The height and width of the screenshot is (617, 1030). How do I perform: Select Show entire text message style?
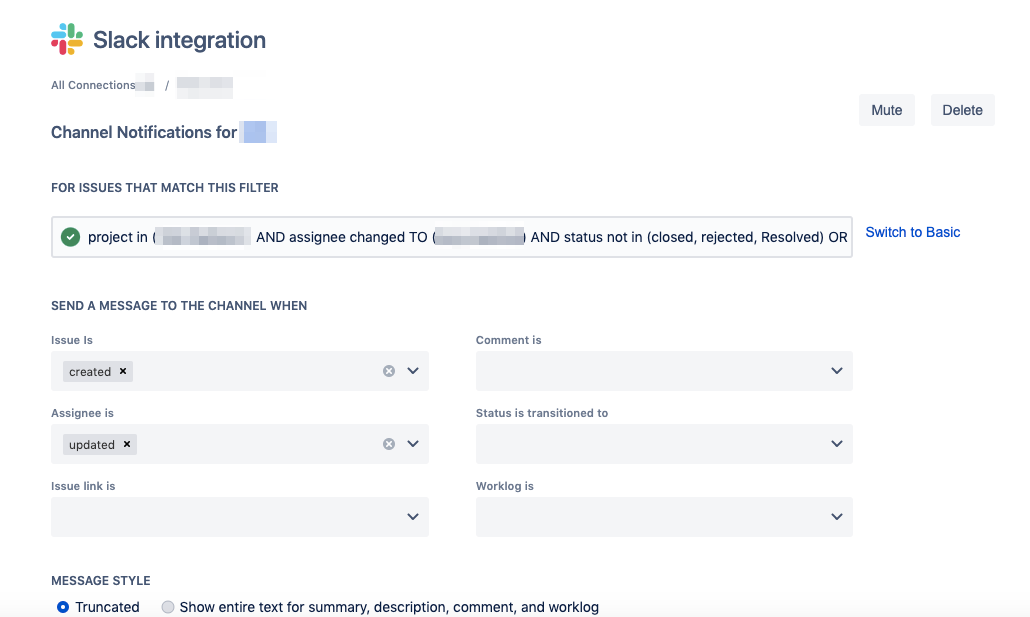point(168,607)
